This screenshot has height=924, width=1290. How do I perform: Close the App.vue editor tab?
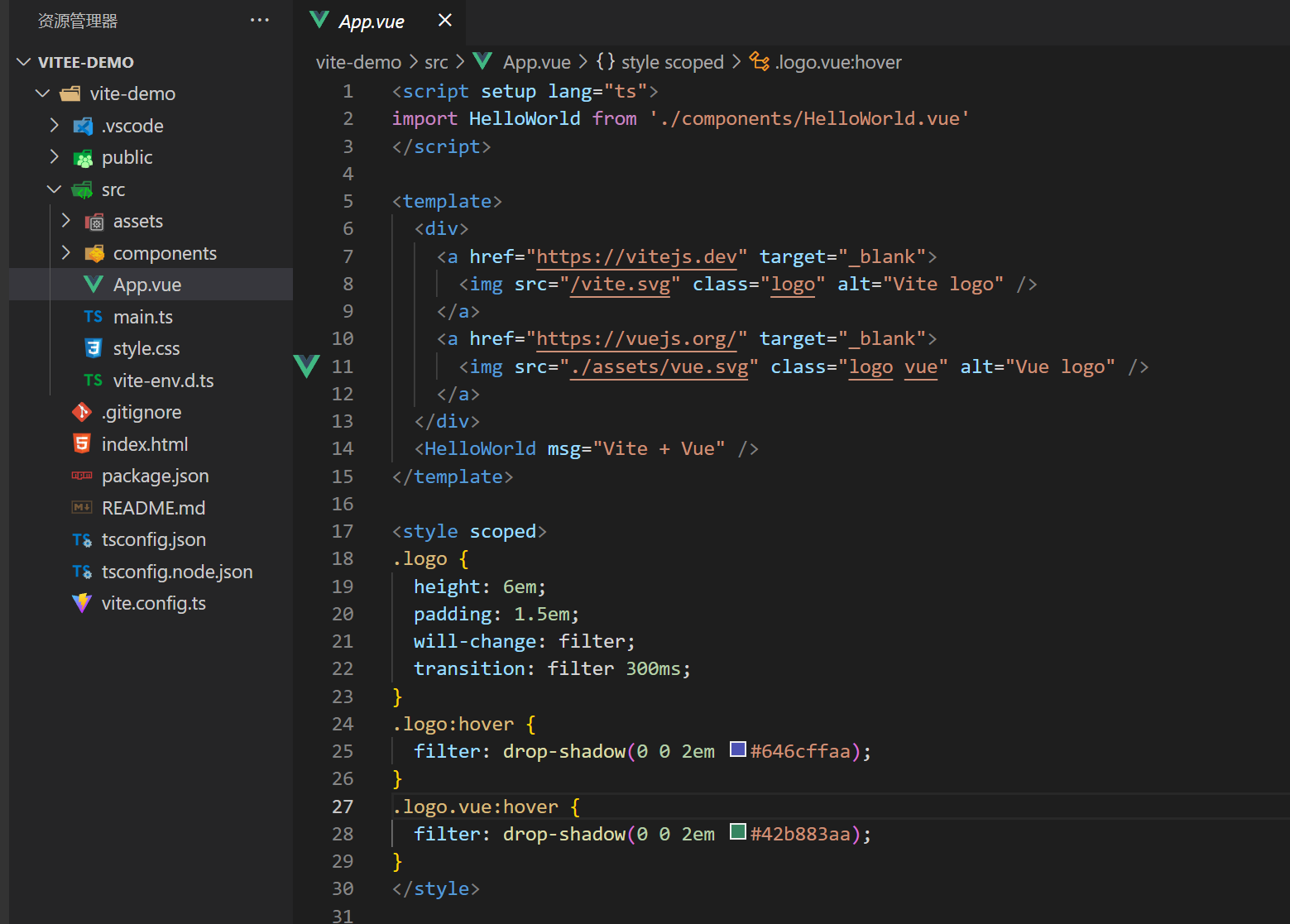pyautogui.click(x=445, y=20)
